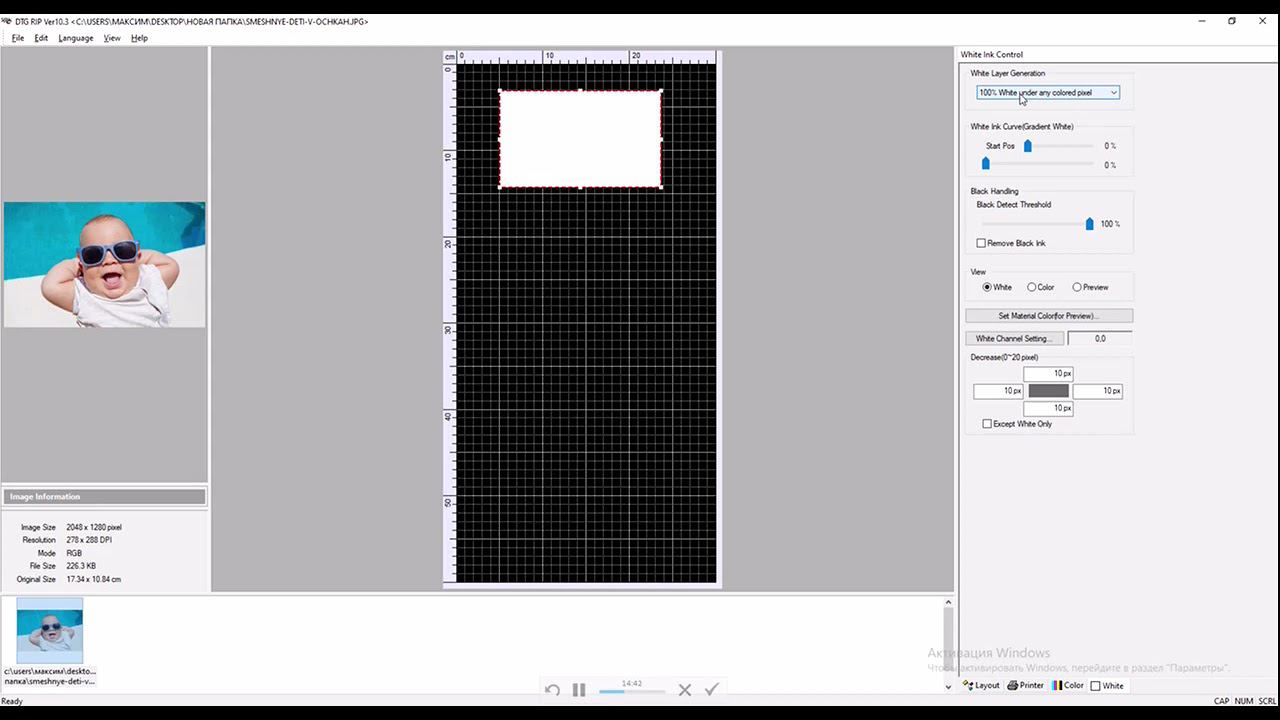Click the recording progress bar
This screenshot has width=1280, height=720.
coord(632,691)
